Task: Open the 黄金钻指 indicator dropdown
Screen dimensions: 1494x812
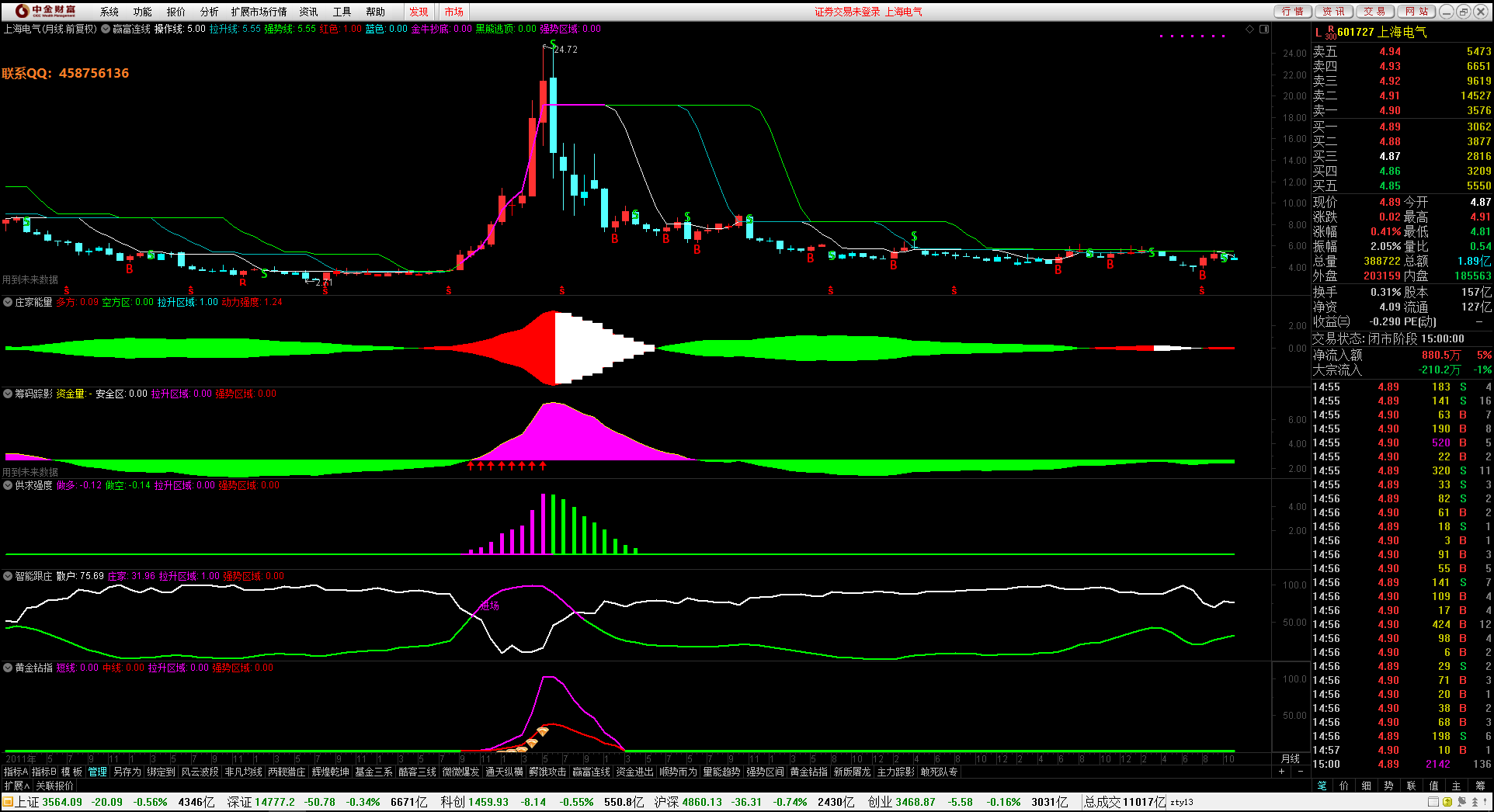Action: 8,668
